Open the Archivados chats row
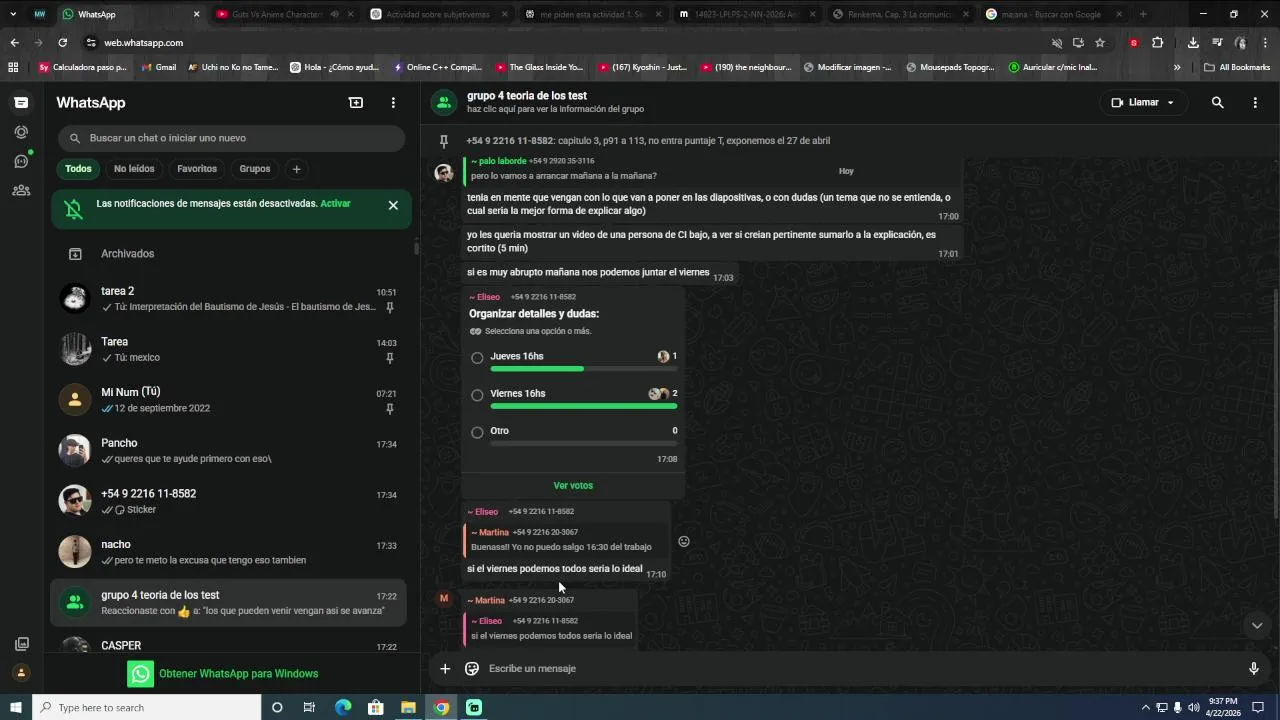Viewport: 1280px width, 720px height. coord(230,254)
